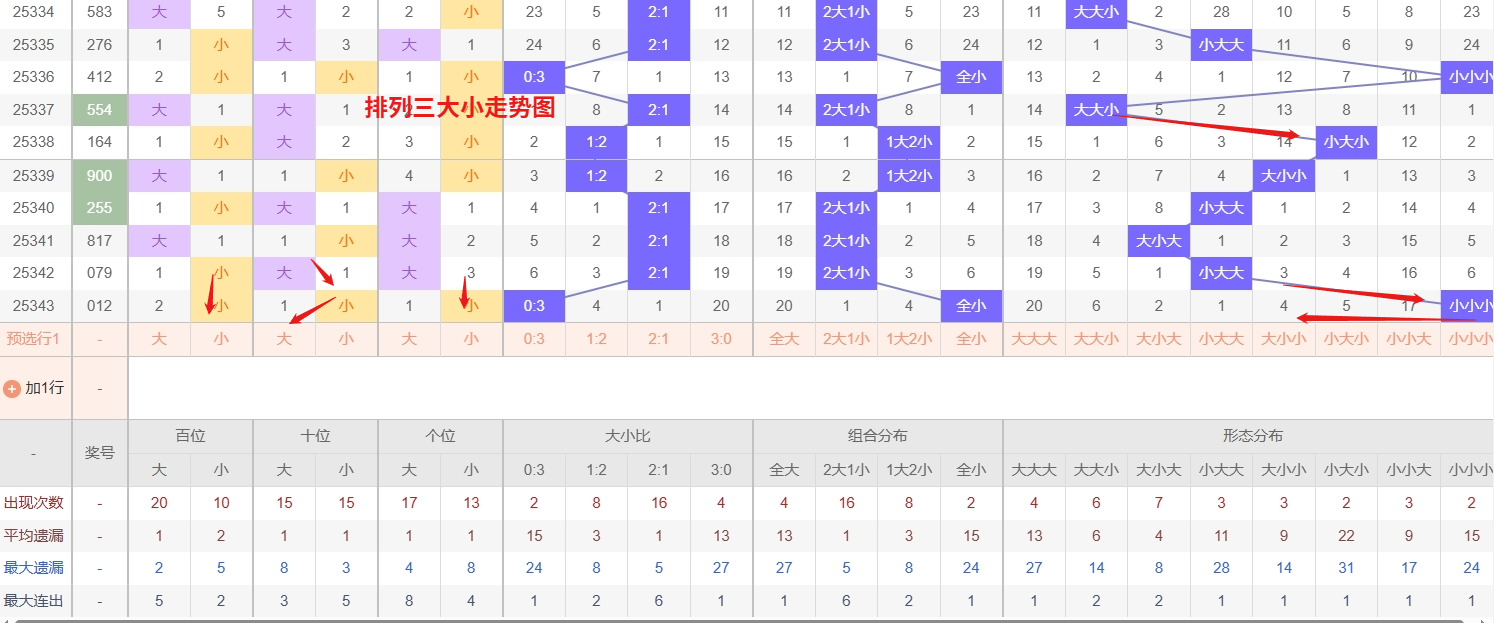Pick ratio 0:3 in 预选行1
The height and width of the screenshot is (623, 1494).
click(x=534, y=339)
